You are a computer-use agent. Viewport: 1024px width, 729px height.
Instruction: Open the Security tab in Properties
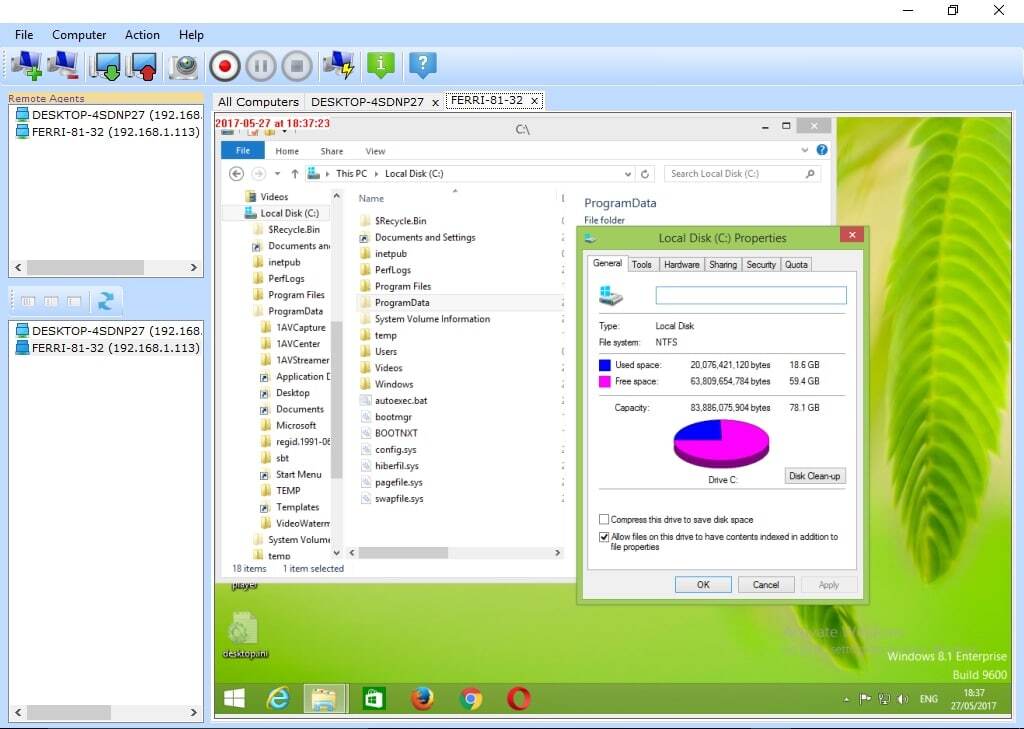760,264
